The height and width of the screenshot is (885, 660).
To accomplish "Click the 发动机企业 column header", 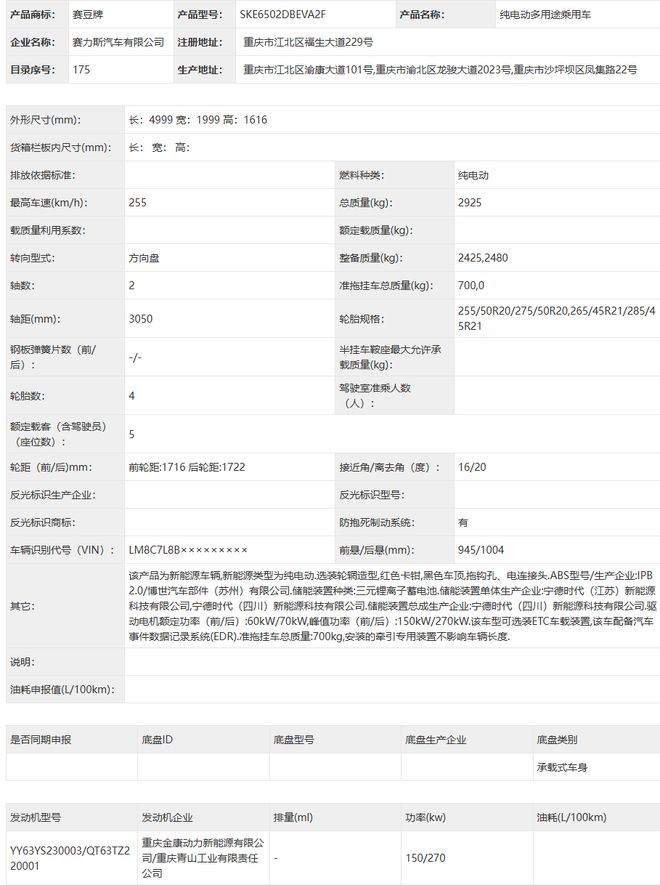I will pyautogui.click(x=167, y=817).
